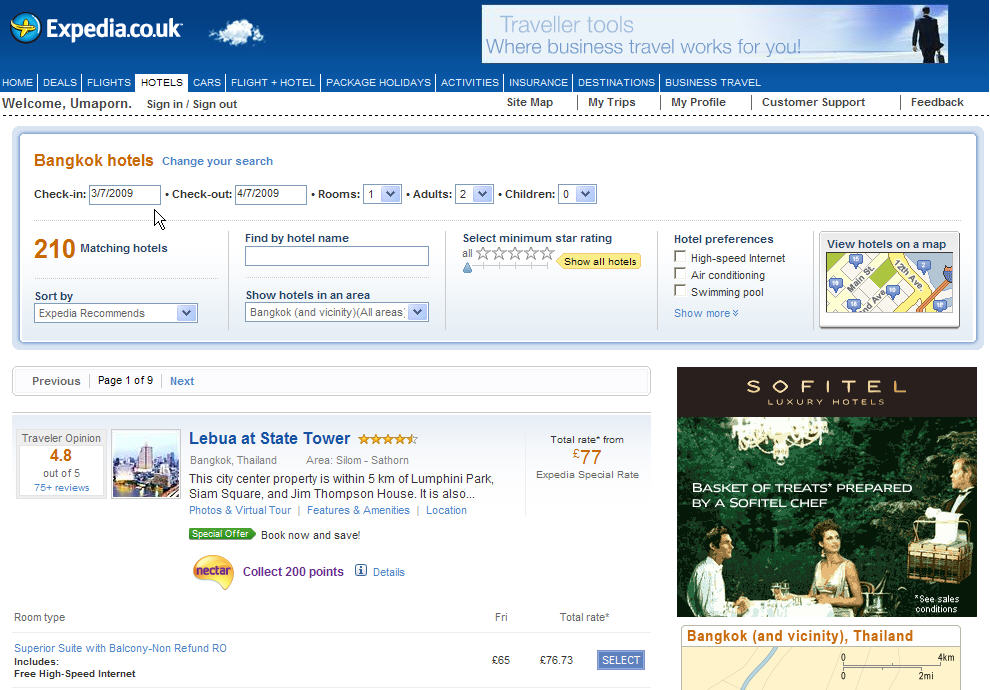Click the star rating row above the slider
This screenshot has width=990, height=690.
point(515,253)
